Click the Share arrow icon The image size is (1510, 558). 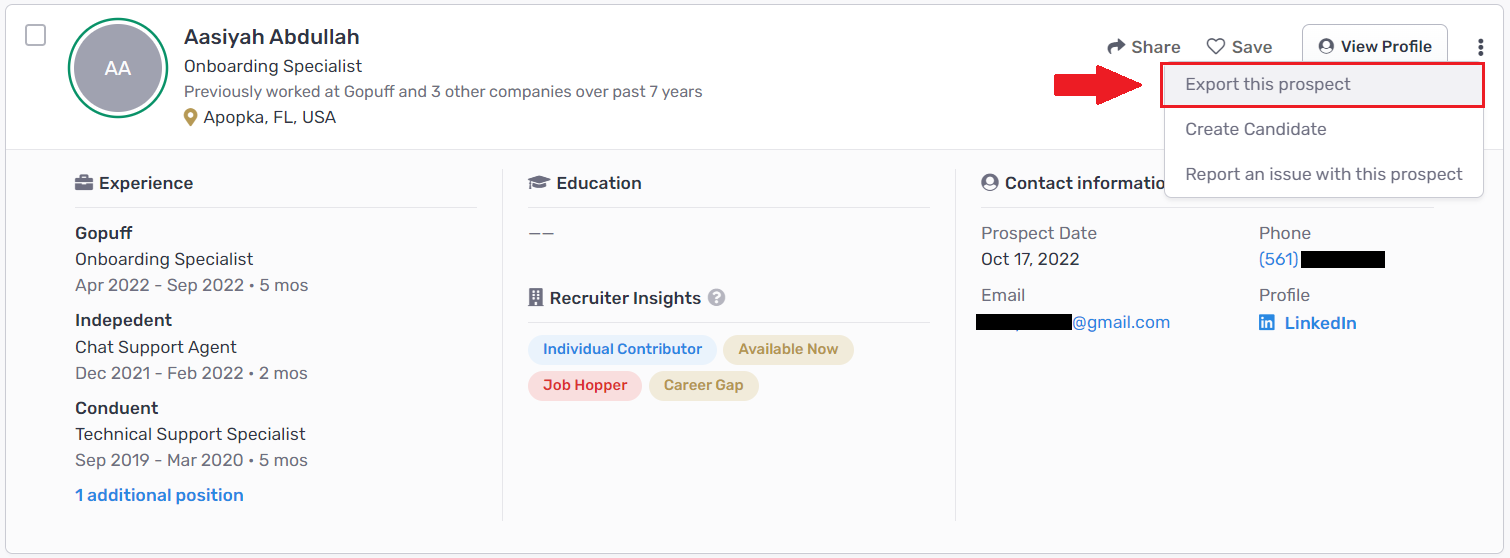point(1116,47)
